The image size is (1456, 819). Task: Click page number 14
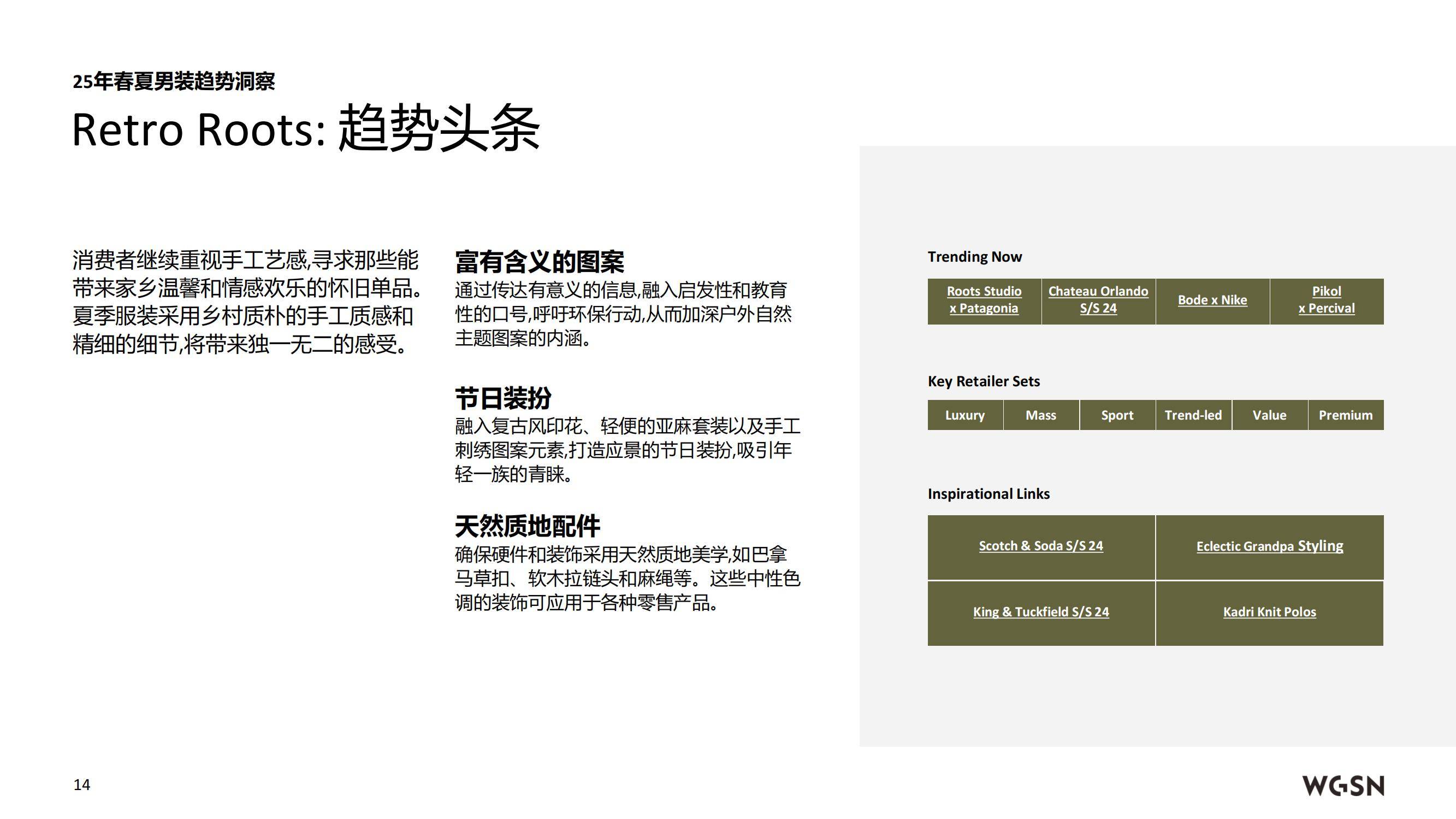click(x=82, y=785)
